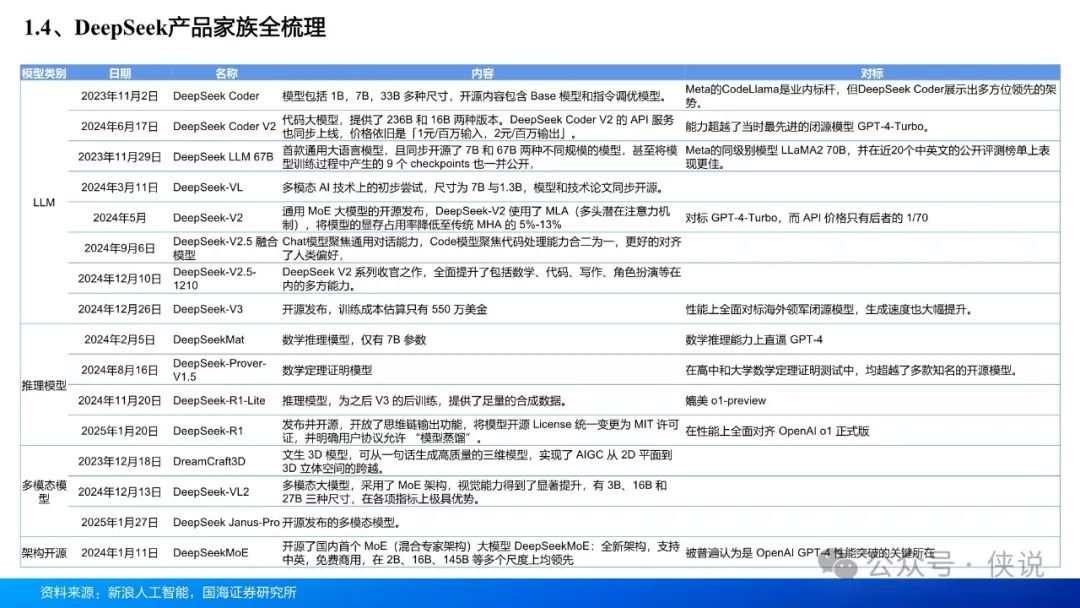Image resolution: width=1080 pixels, height=608 pixels.
Task: Select the name cell "DeepSeekMat"
Action: pos(209,339)
